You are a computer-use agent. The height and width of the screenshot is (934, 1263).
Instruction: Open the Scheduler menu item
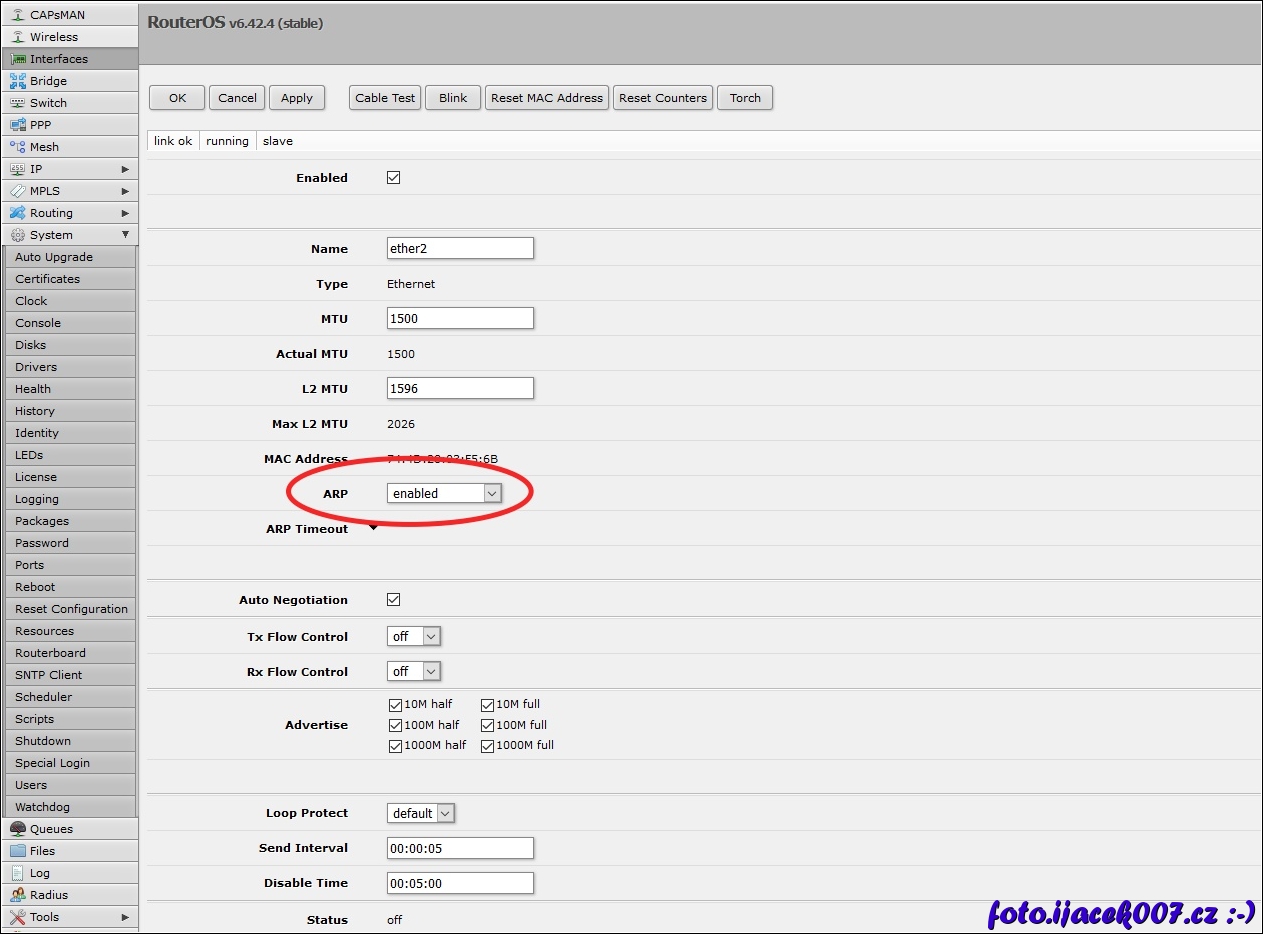(44, 697)
